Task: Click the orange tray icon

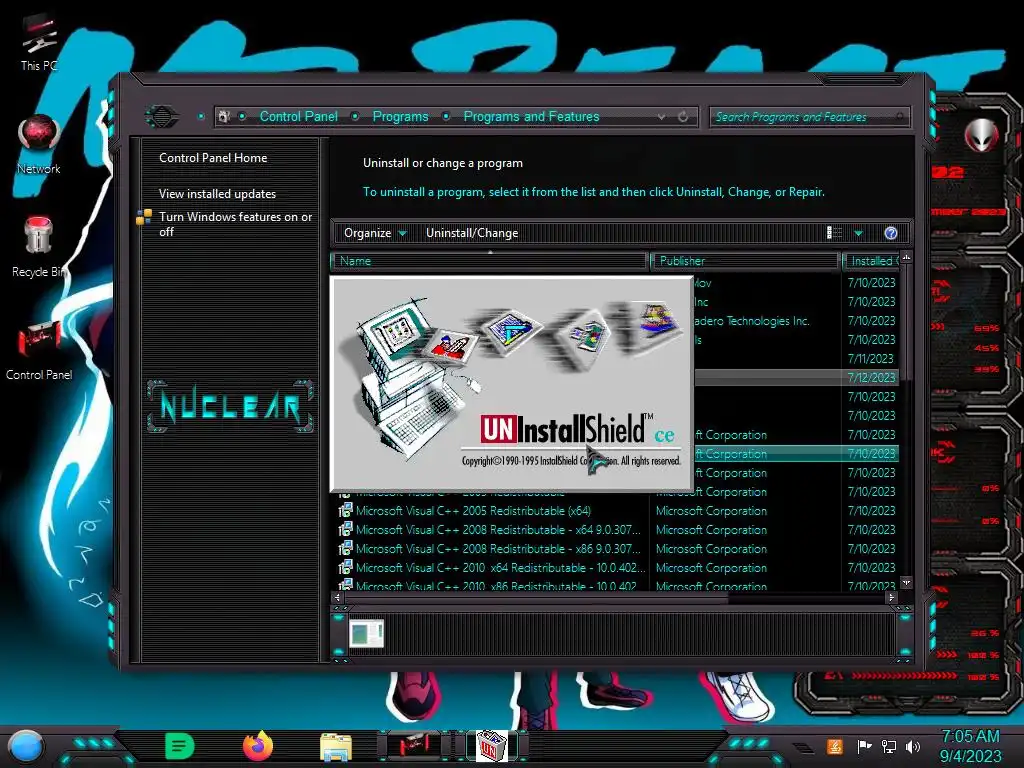Action: click(x=835, y=746)
